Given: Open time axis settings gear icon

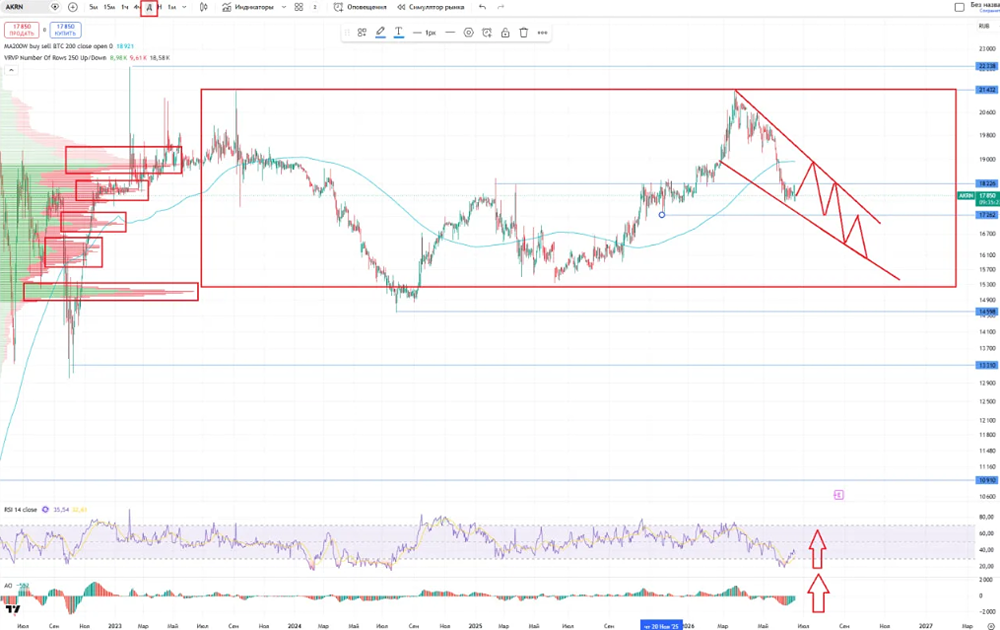Looking at the screenshot, I should click(x=992, y=626).
